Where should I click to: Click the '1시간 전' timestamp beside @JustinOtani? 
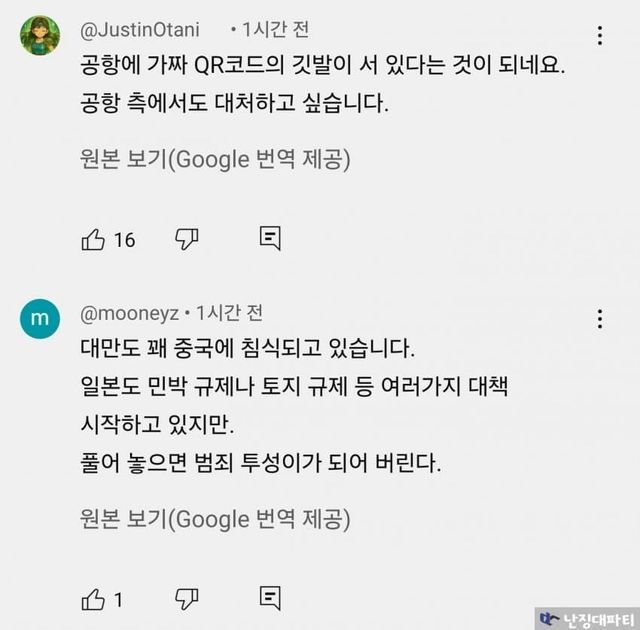[x=276, y=30]
